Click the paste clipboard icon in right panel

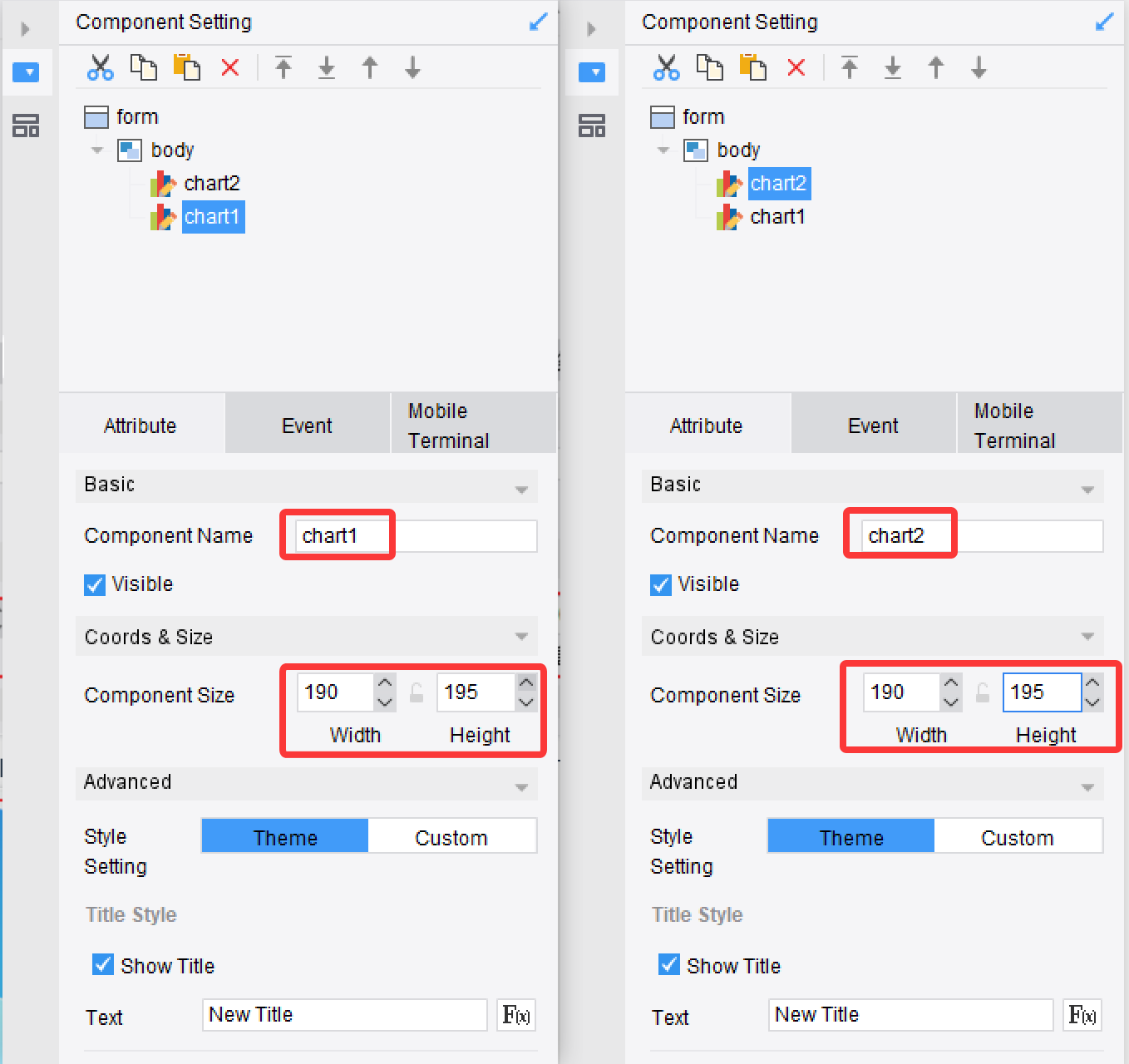tap(752, 67)
